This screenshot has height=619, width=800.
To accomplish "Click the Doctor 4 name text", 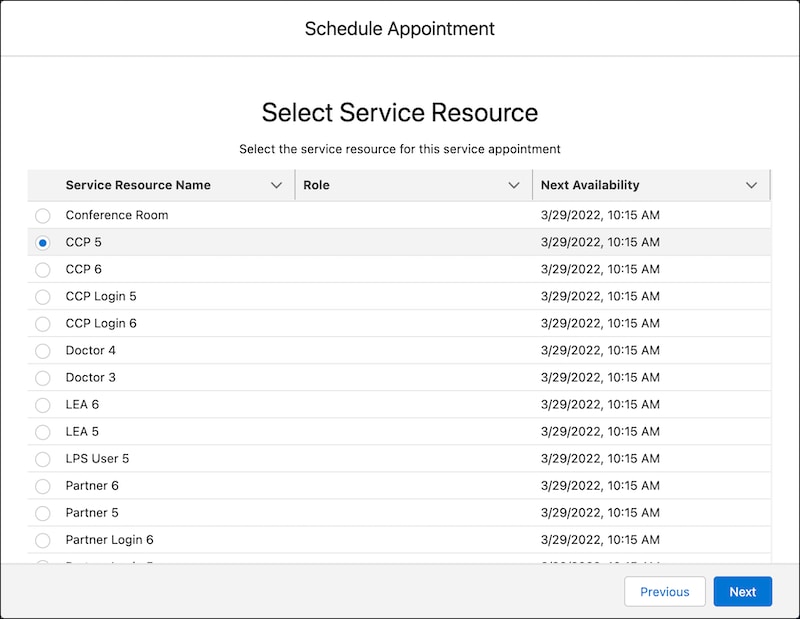I will 91,350.
